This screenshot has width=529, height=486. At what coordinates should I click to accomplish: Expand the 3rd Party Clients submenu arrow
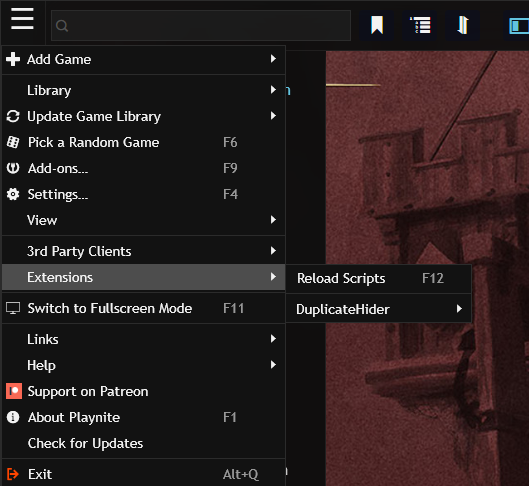click(x=273, y=251)
